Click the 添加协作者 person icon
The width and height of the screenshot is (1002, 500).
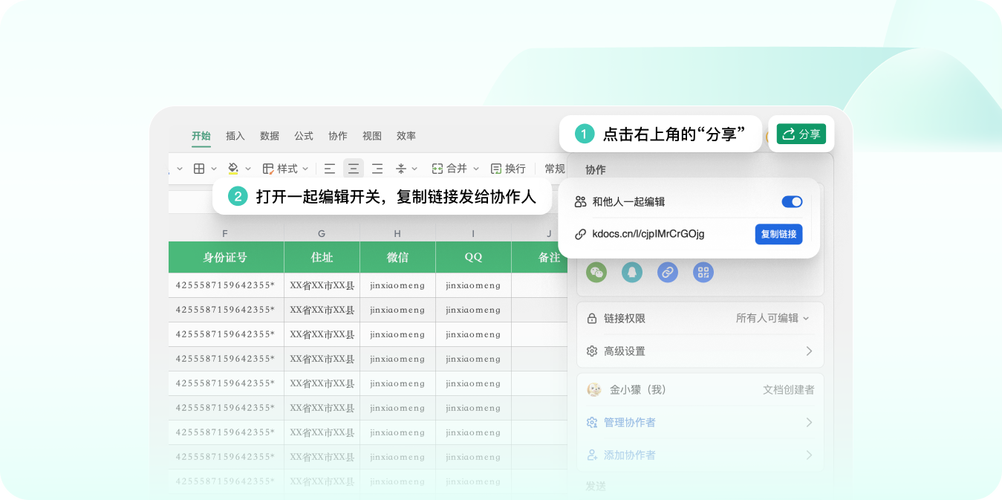tap(592, 455)
